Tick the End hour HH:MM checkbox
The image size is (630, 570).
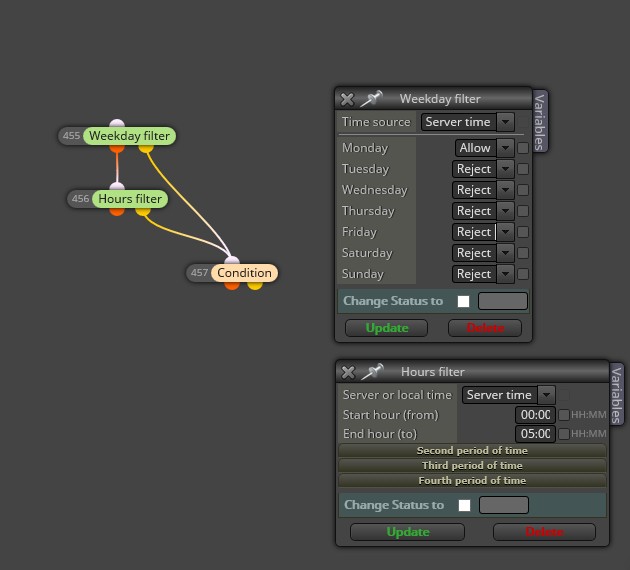[564, 434]
